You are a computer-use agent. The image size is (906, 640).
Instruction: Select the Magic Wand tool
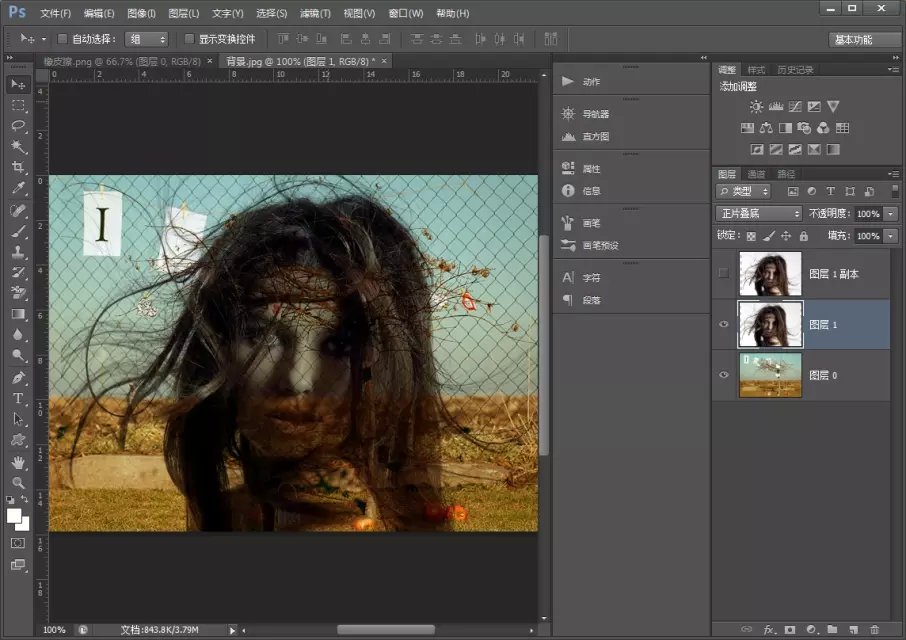(18, 146)
